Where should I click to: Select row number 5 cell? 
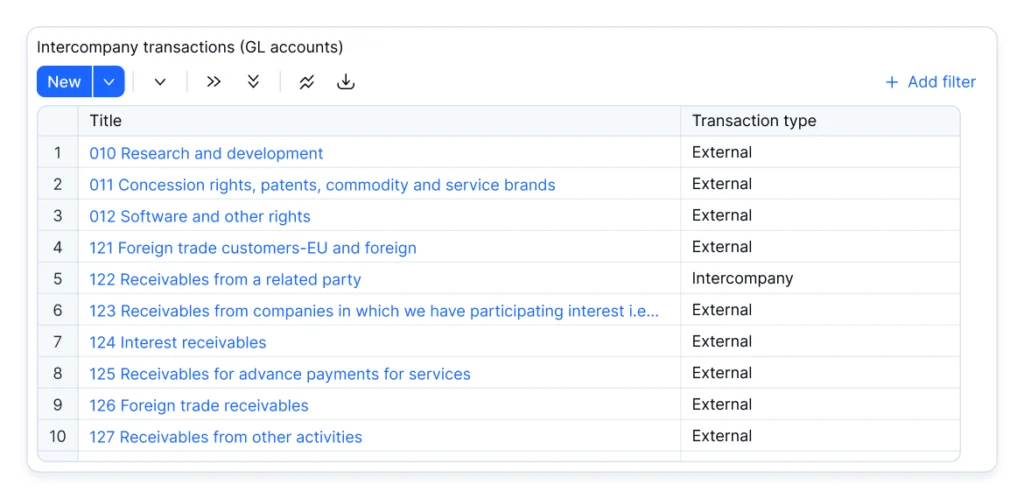(57, 279)
